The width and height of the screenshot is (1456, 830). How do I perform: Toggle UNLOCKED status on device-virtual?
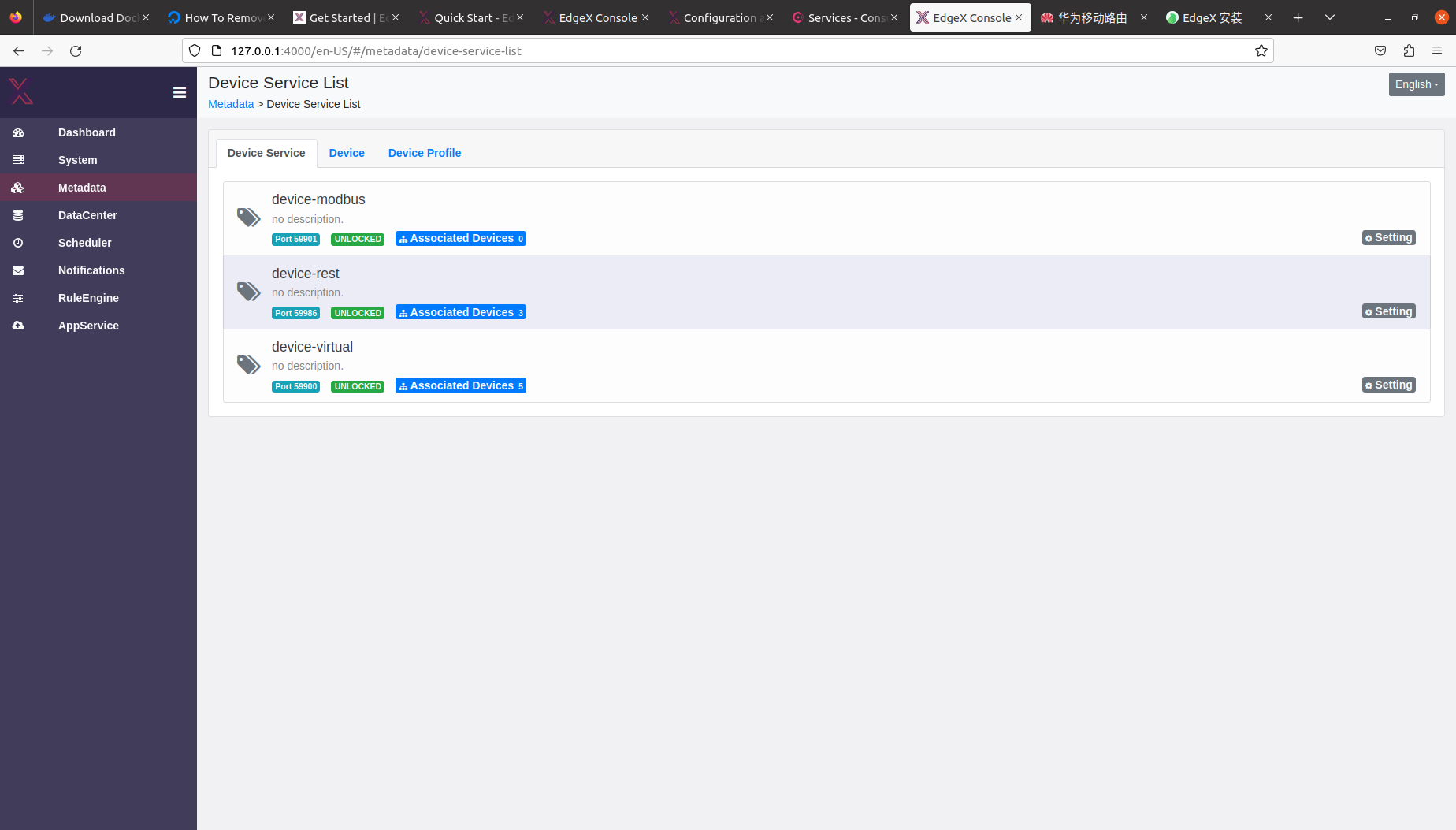357,386
